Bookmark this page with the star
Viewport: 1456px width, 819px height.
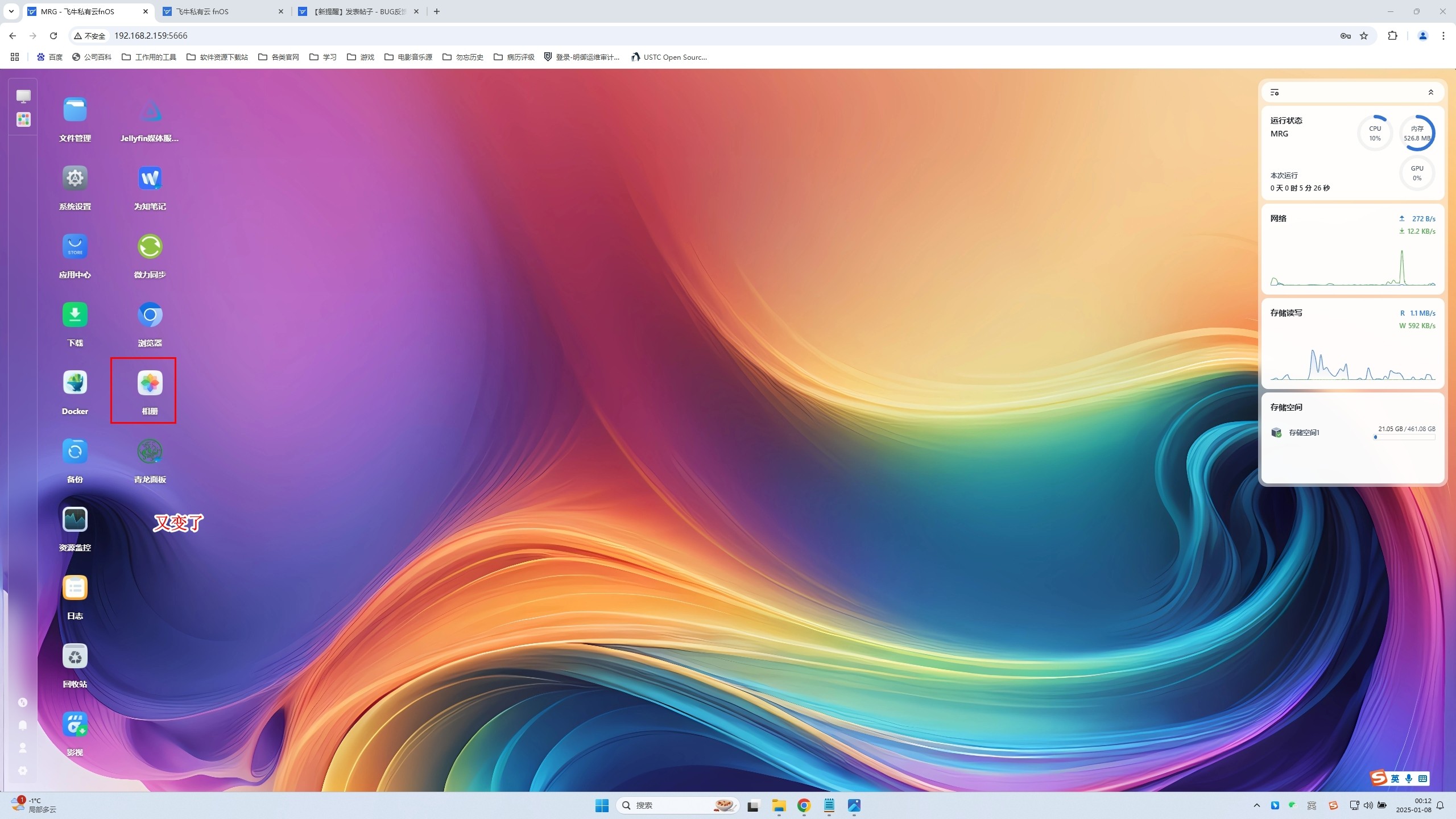[1364, 36]
